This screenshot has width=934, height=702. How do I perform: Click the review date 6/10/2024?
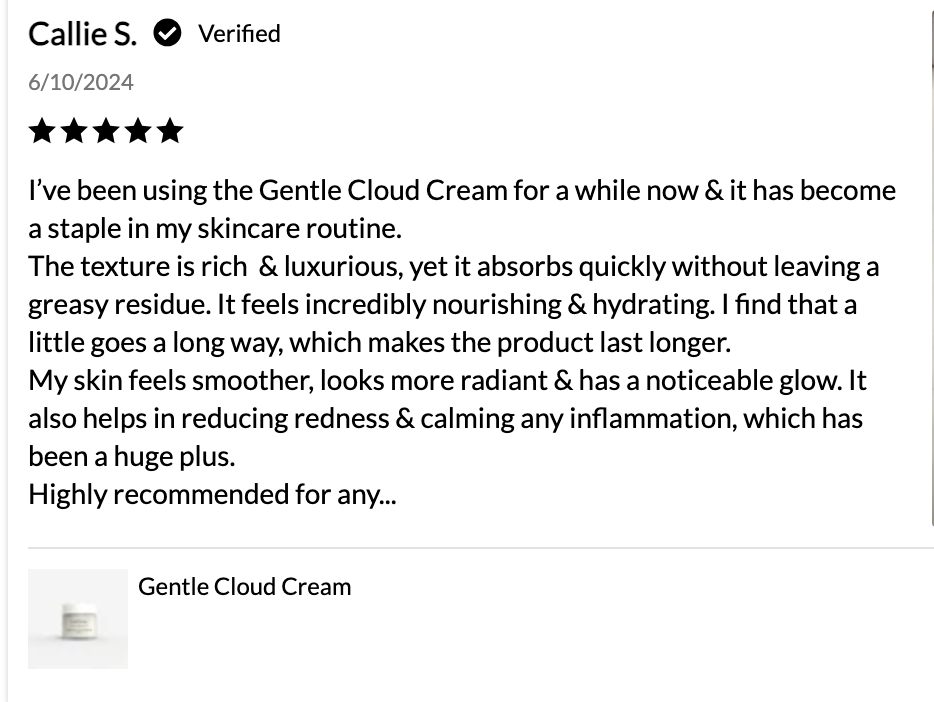click(x=81, y=82)
